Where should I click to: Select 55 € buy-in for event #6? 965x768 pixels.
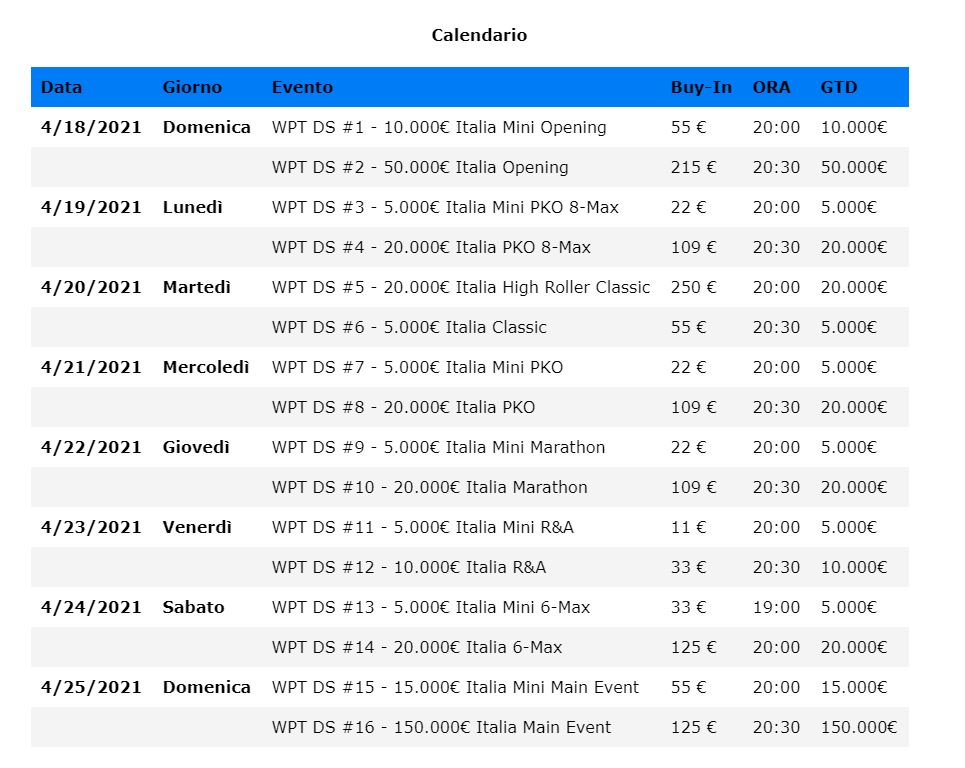[688, 327]
